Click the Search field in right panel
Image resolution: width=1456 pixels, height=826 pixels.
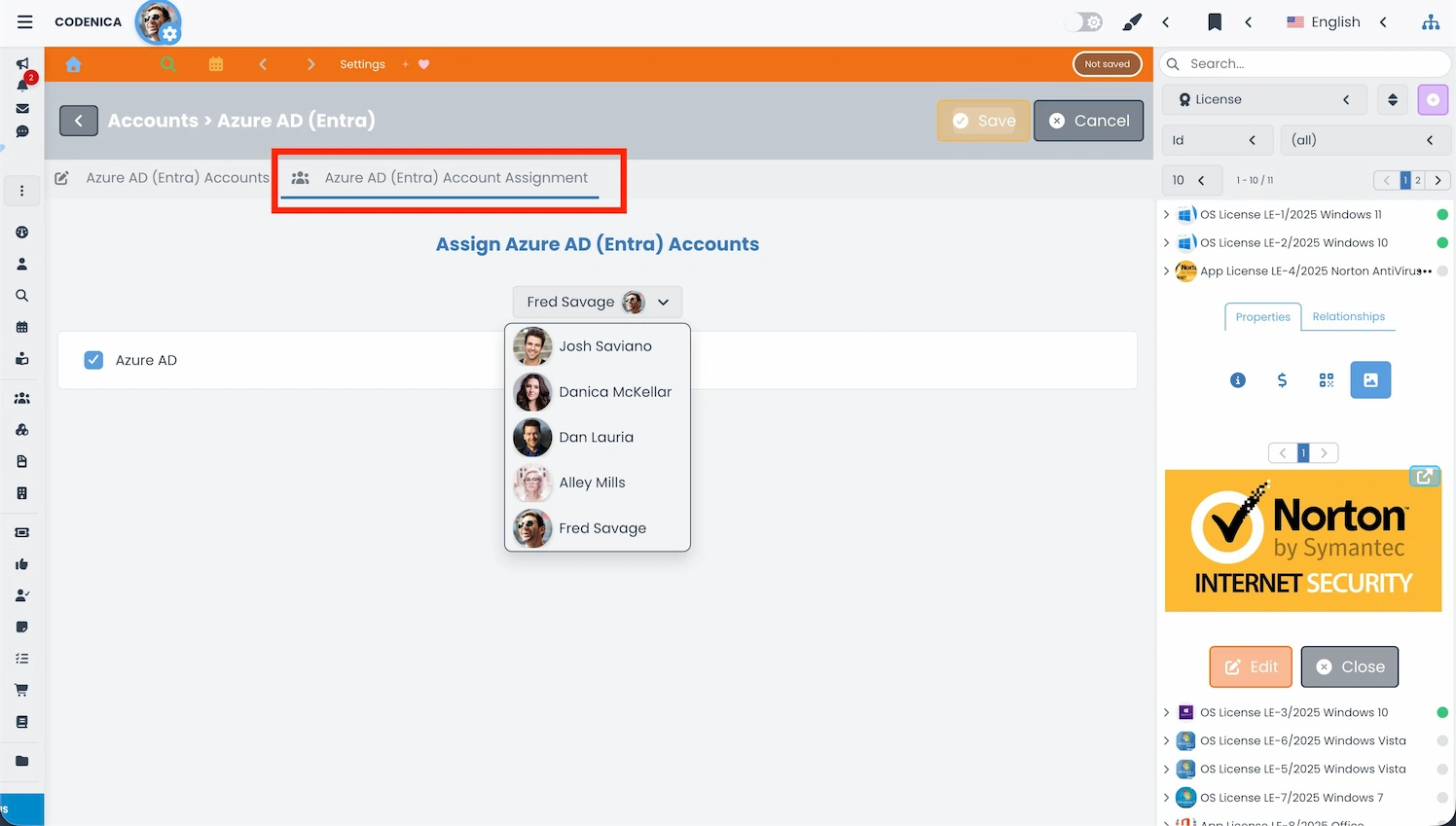(x=1304, y=63)
